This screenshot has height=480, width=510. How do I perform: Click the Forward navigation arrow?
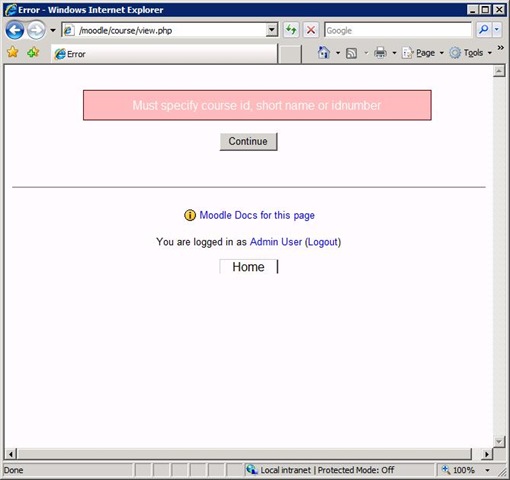point(36,30)
